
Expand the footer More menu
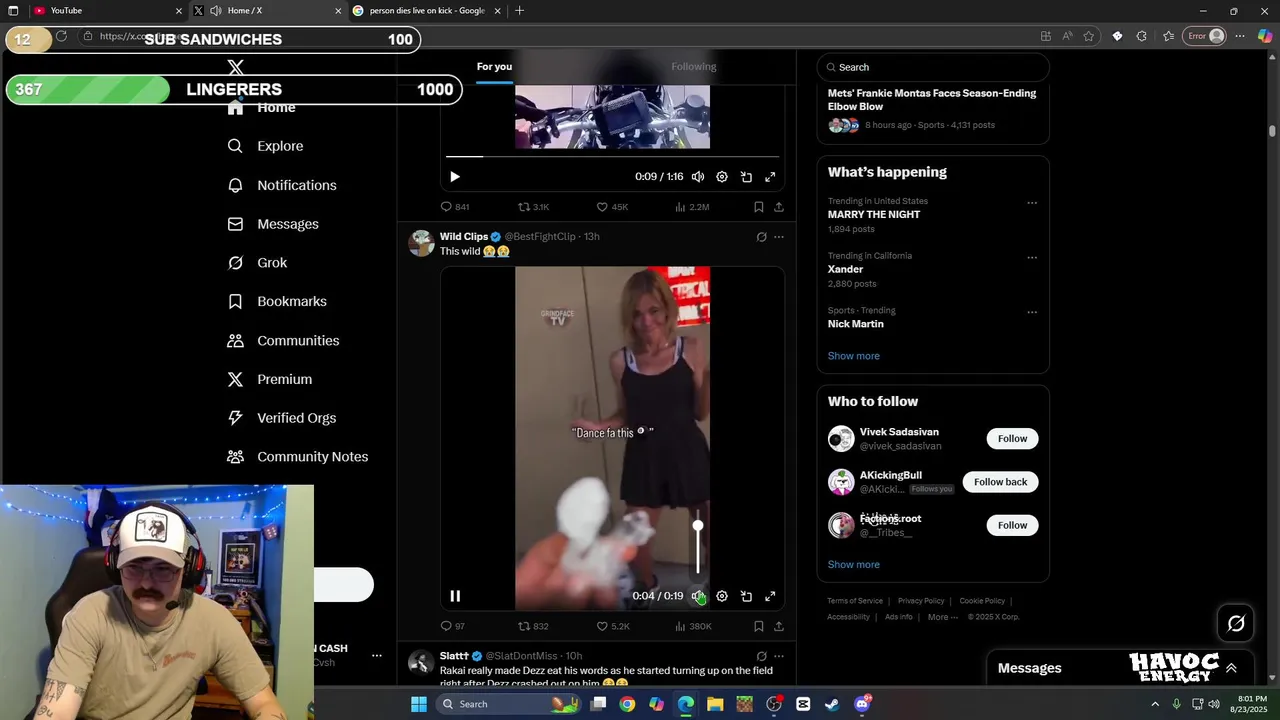point(943,617)
